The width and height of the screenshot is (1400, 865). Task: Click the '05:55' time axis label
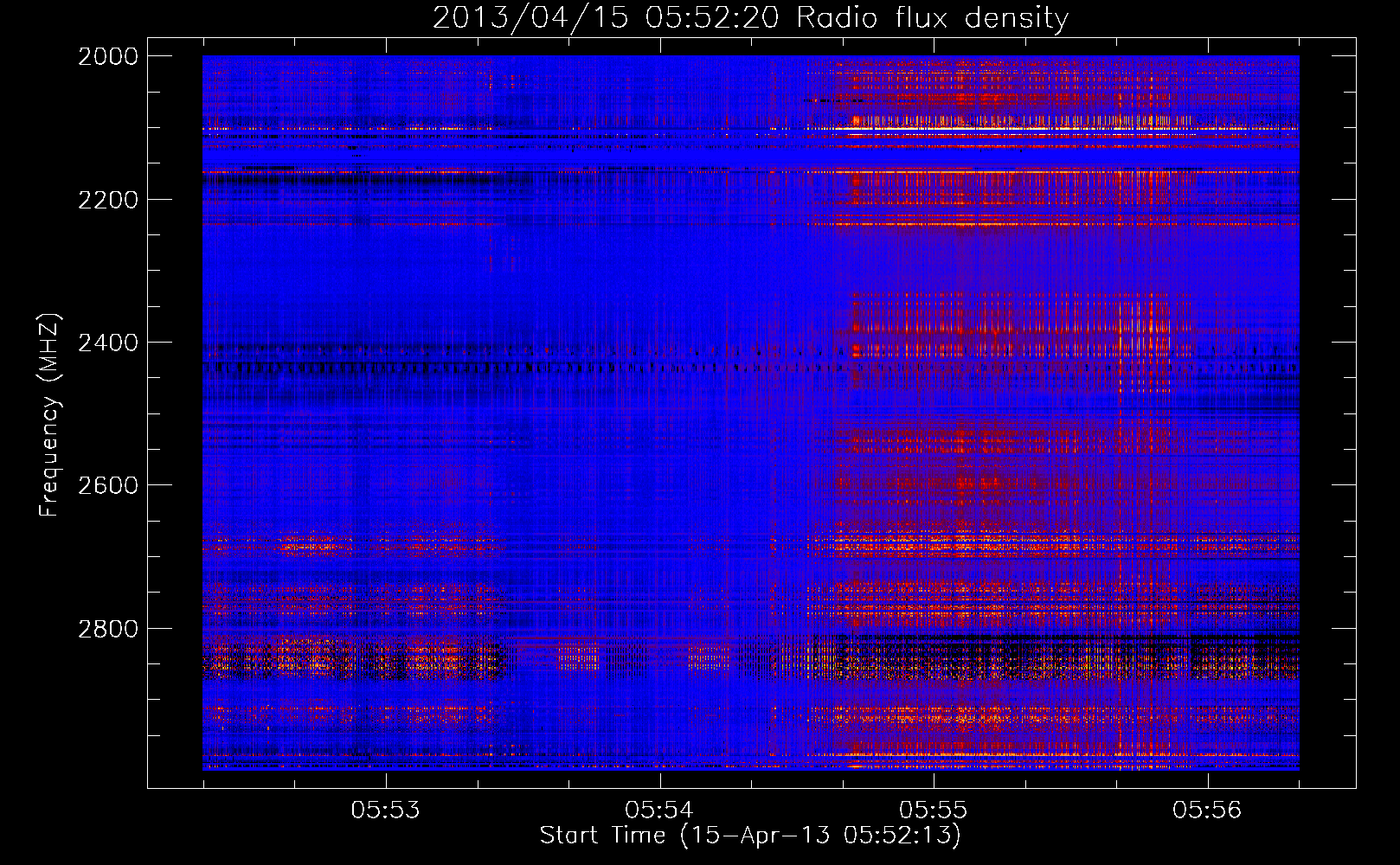click(933, 811)
